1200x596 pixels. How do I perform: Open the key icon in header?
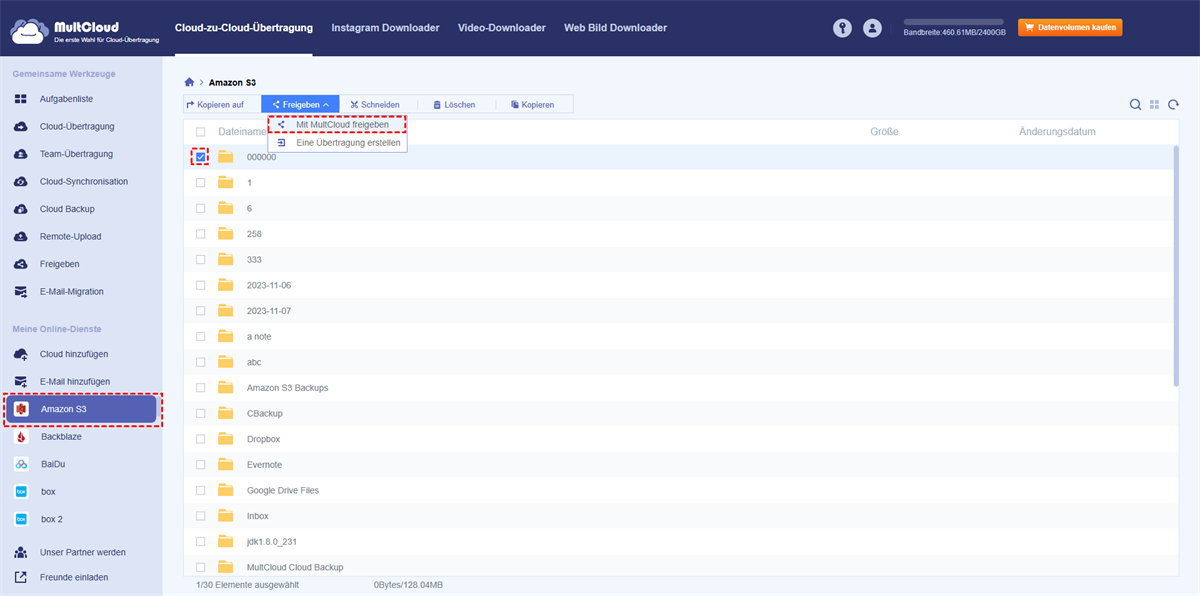click(843, 28)
